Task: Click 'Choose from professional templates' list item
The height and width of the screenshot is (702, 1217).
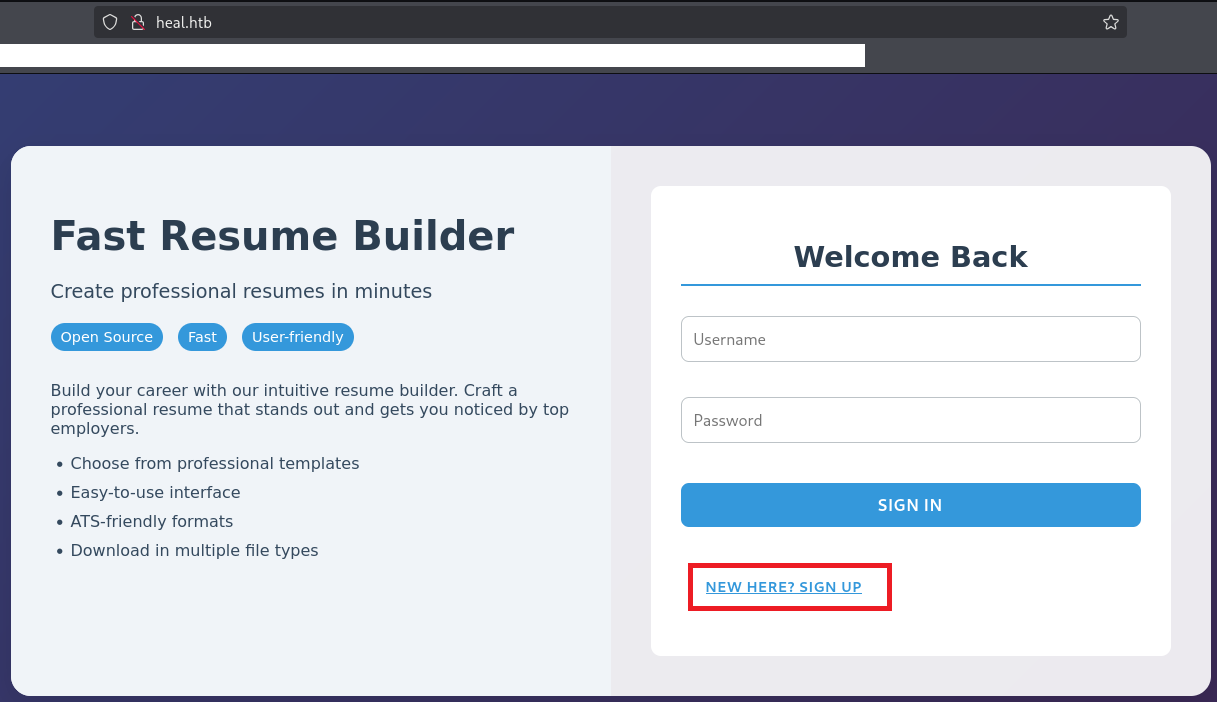Action: [x=214, y=463]
